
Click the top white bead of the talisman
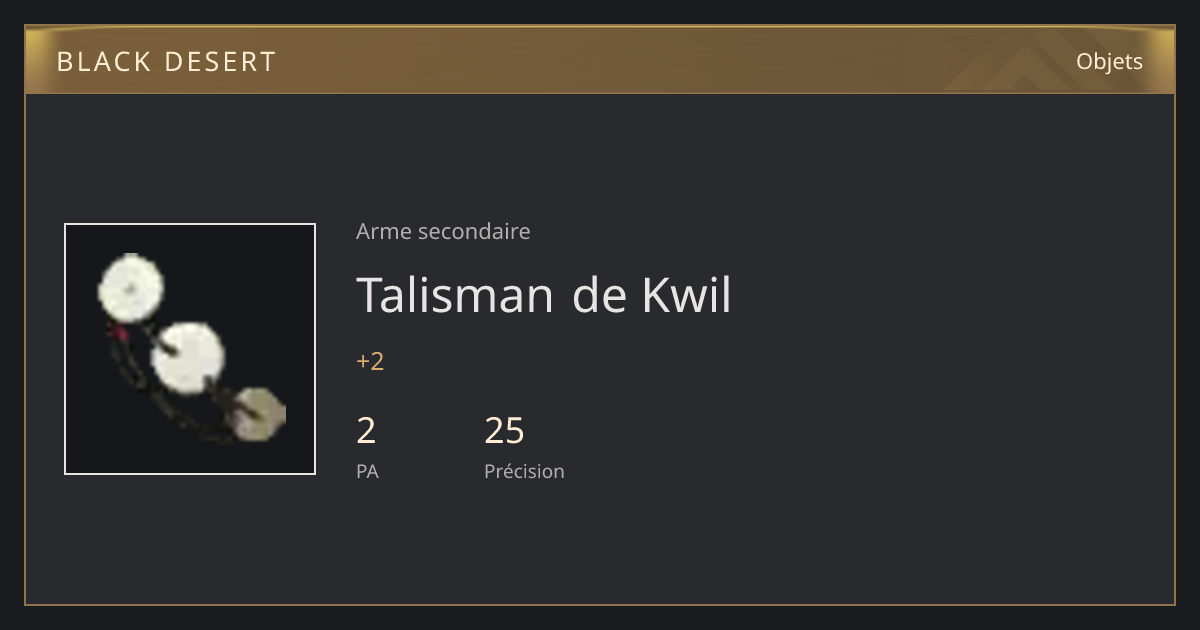pos(131,284)
